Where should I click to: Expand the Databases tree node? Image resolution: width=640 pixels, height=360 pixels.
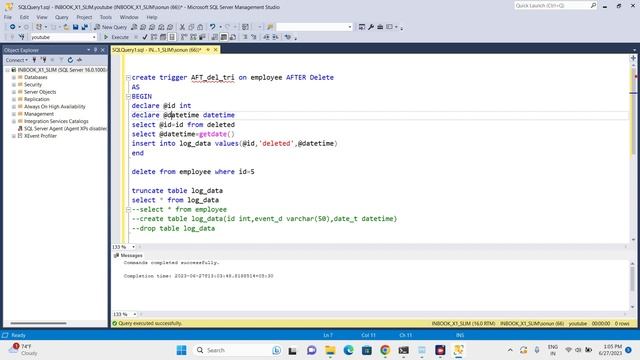point(14,77)
